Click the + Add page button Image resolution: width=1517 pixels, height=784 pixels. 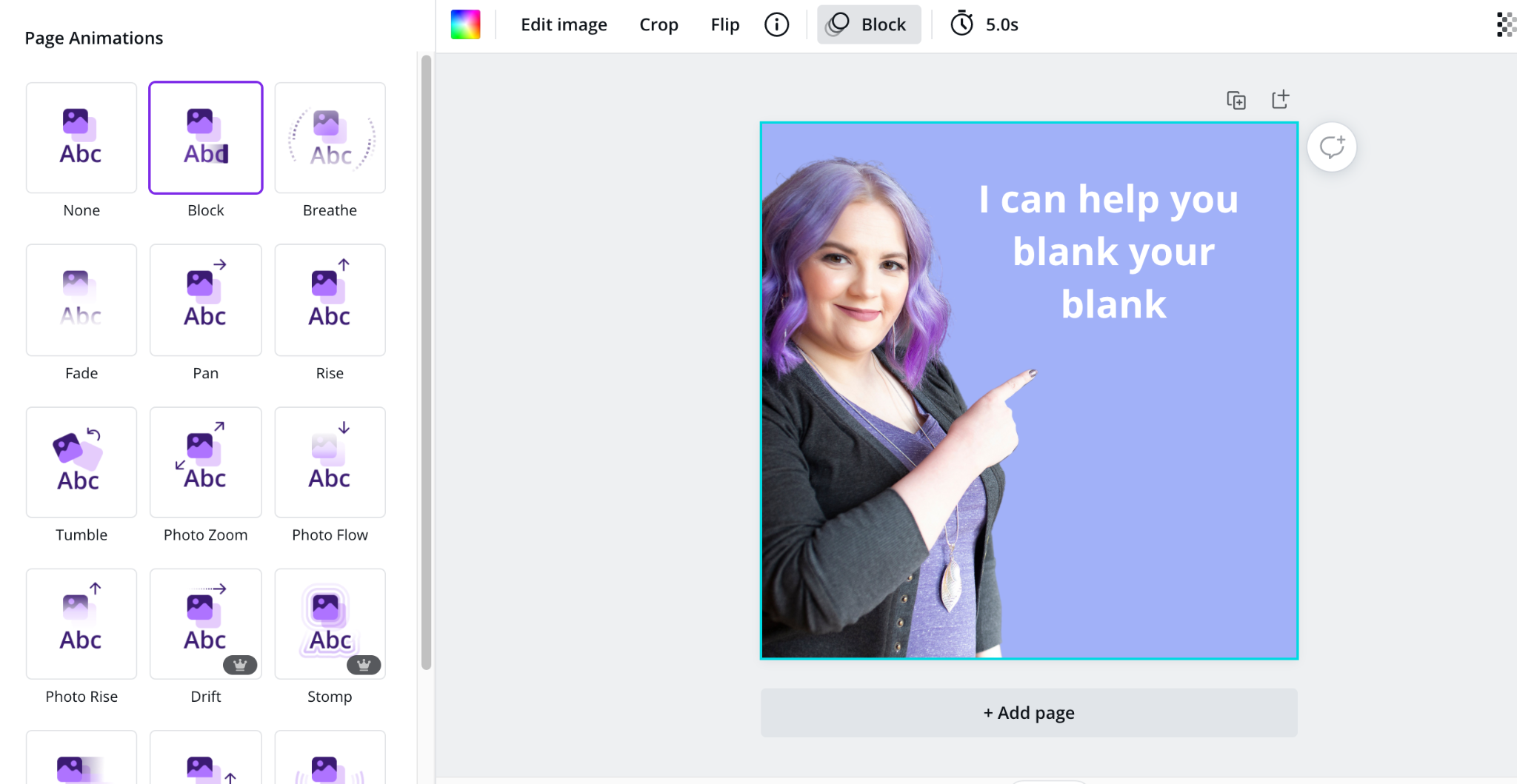click(1029, 712)
